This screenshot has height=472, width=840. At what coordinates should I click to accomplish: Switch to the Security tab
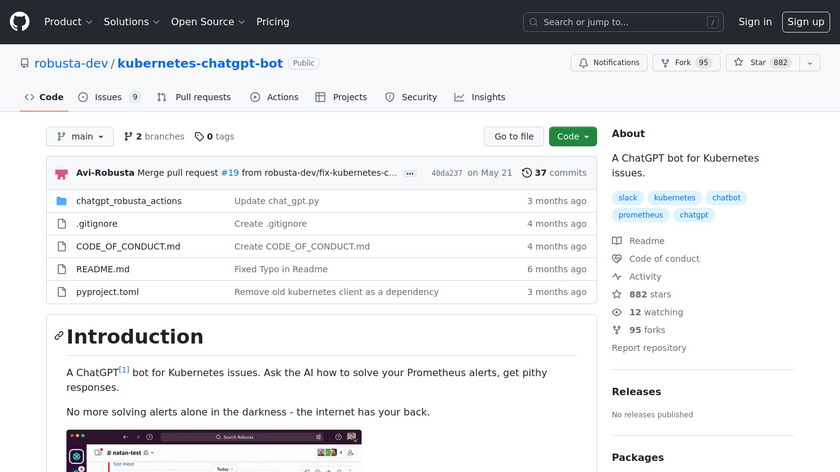(x=411, y=97)
